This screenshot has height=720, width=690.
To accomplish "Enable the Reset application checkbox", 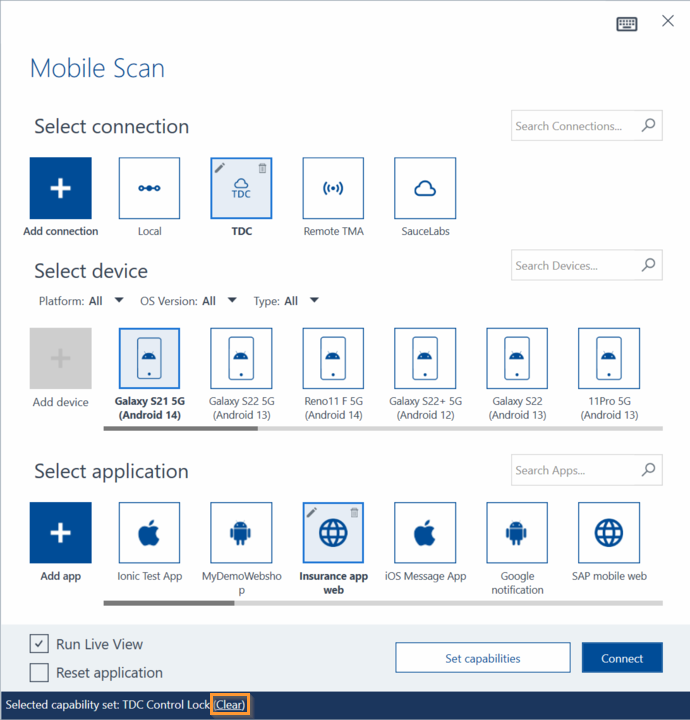I will point(39,673).
